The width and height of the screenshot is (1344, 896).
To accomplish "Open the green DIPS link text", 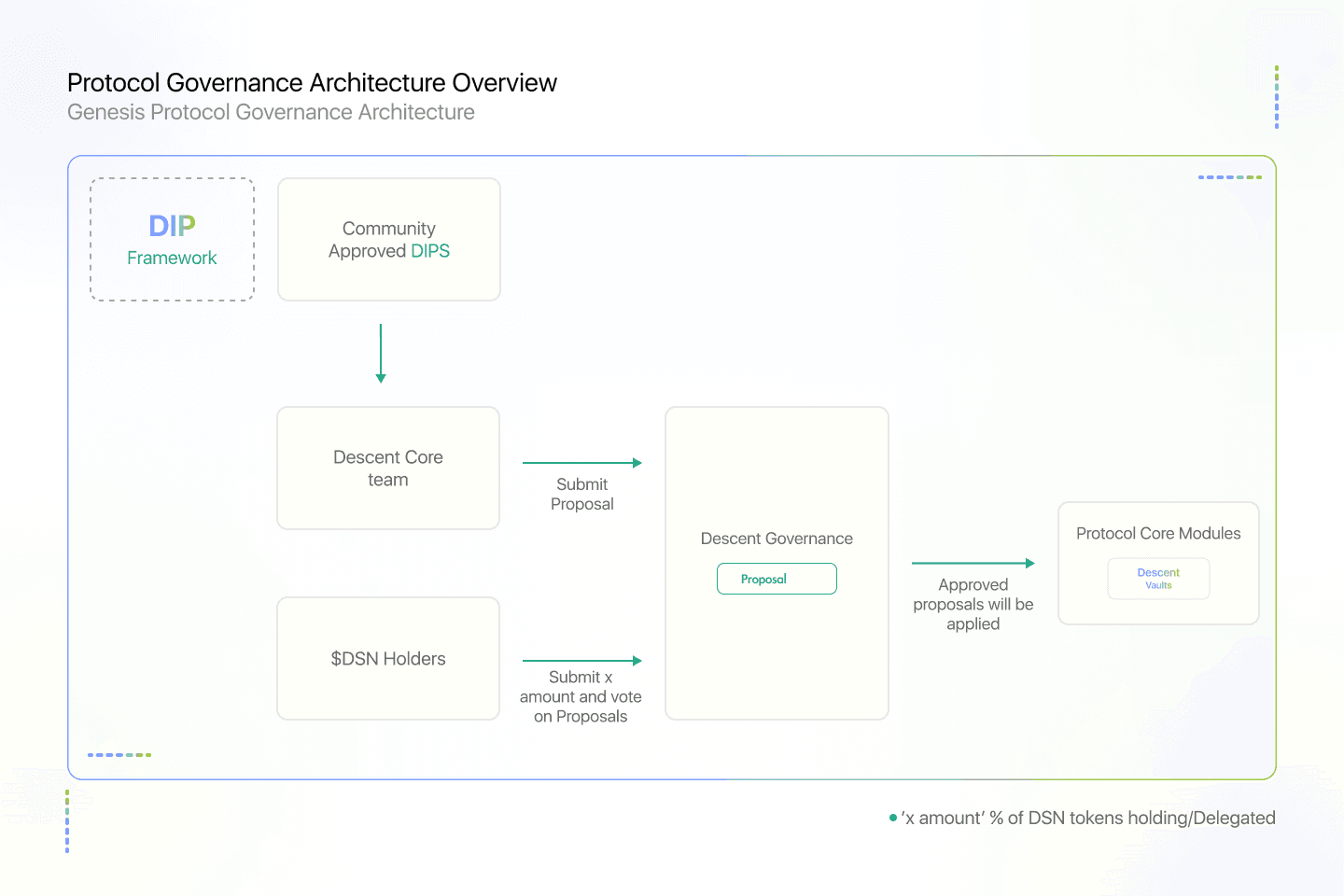I will tap(430, 251).
